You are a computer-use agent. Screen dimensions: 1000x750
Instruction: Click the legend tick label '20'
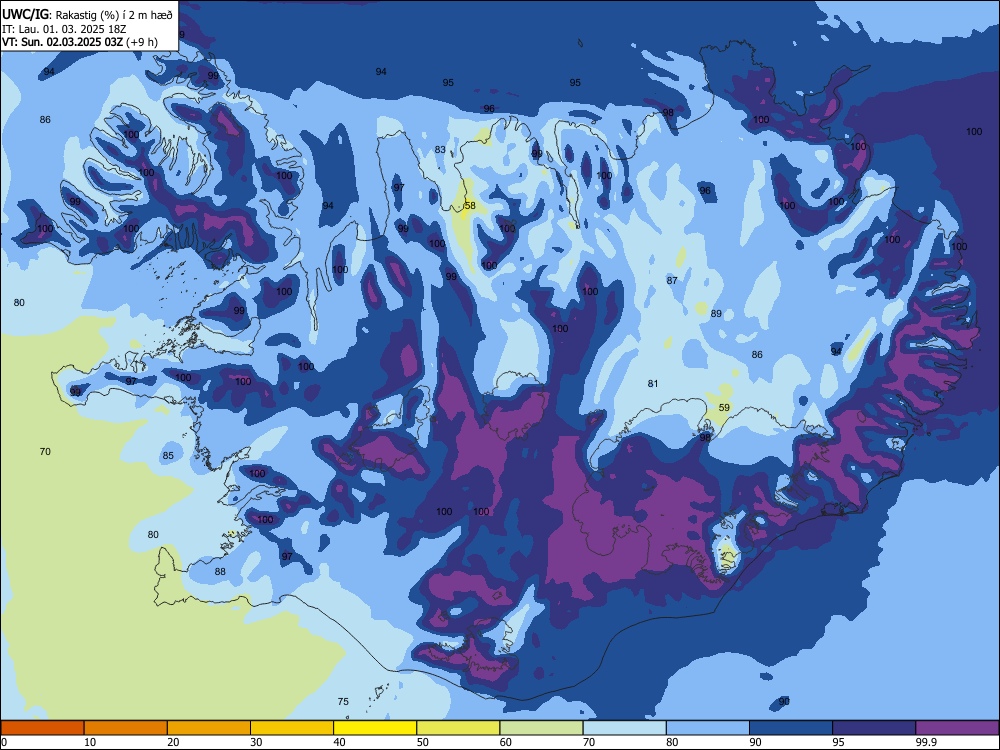click(x=173, y=742)
